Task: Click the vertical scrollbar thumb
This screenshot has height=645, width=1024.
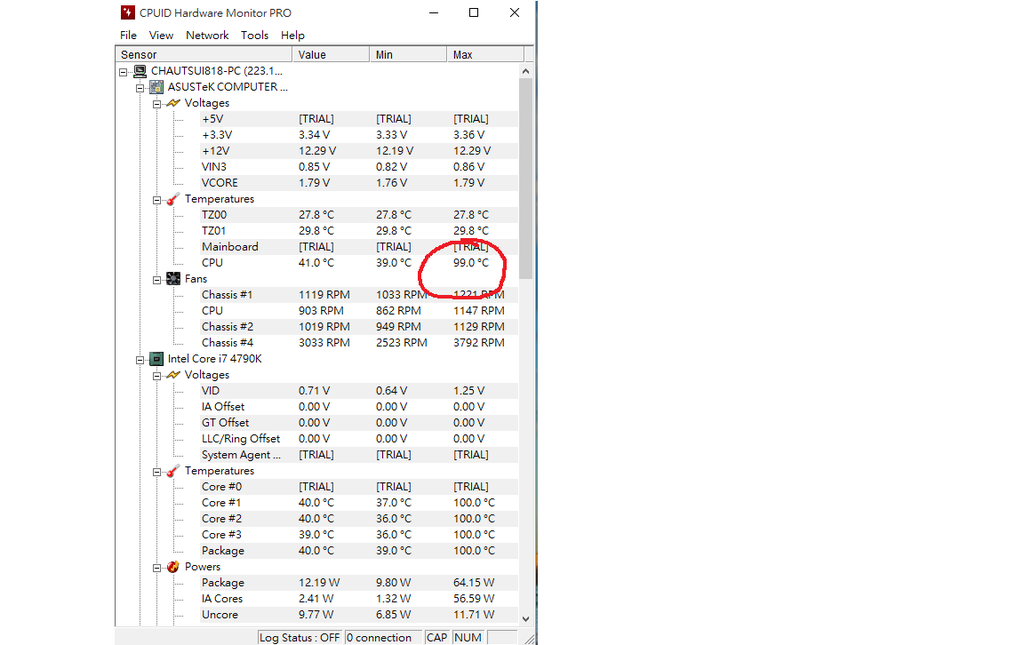Action: tap(526, 179)
